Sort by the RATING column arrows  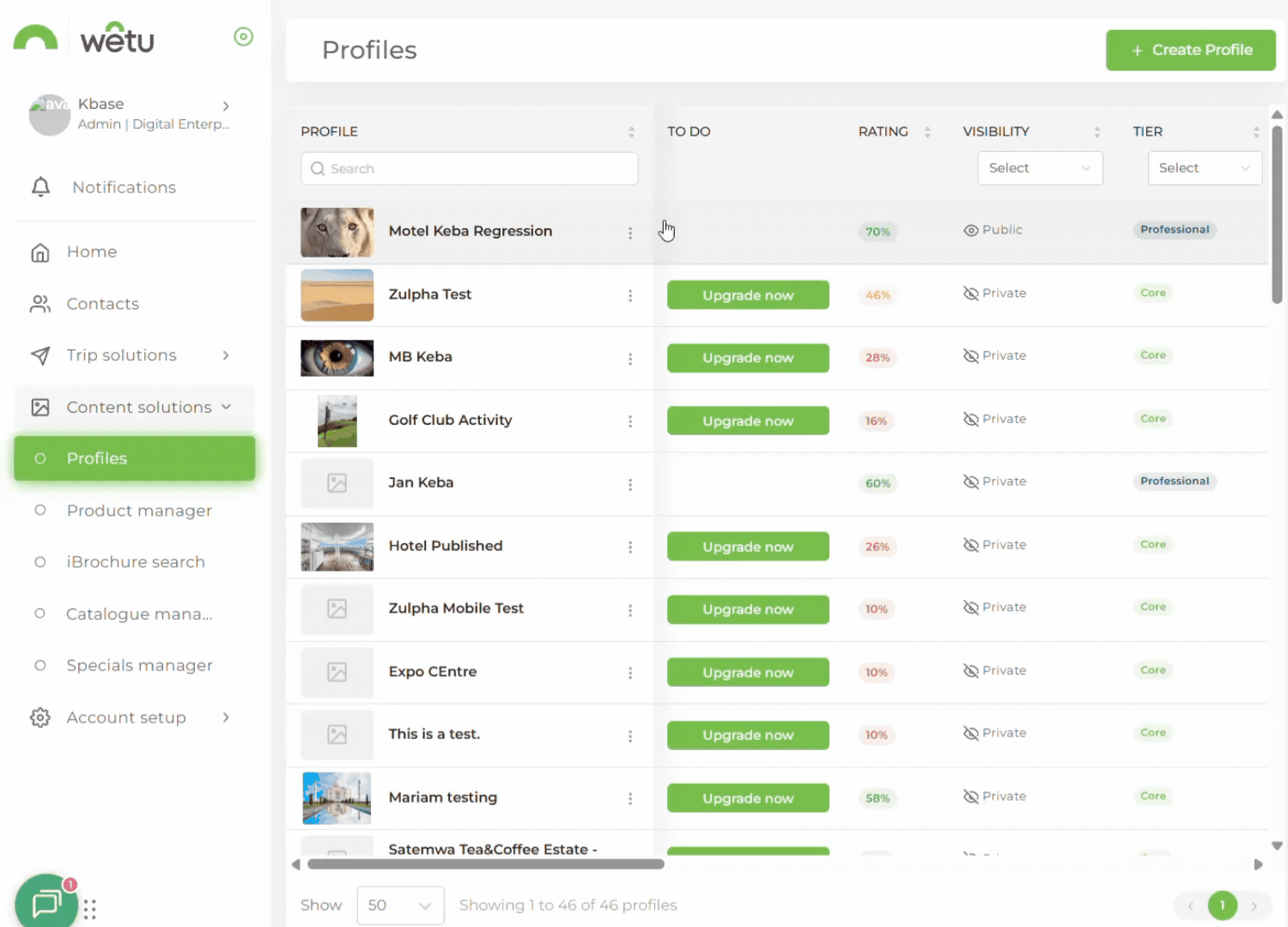coord(927,132)
